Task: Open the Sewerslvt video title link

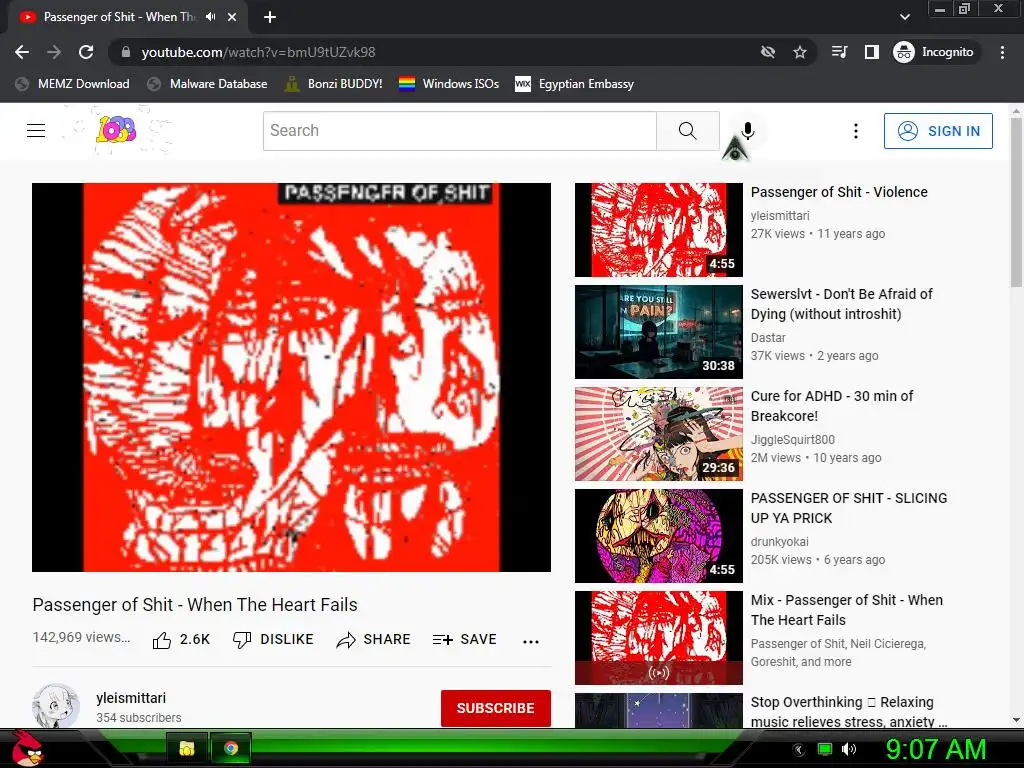Action: click(842, 304)
